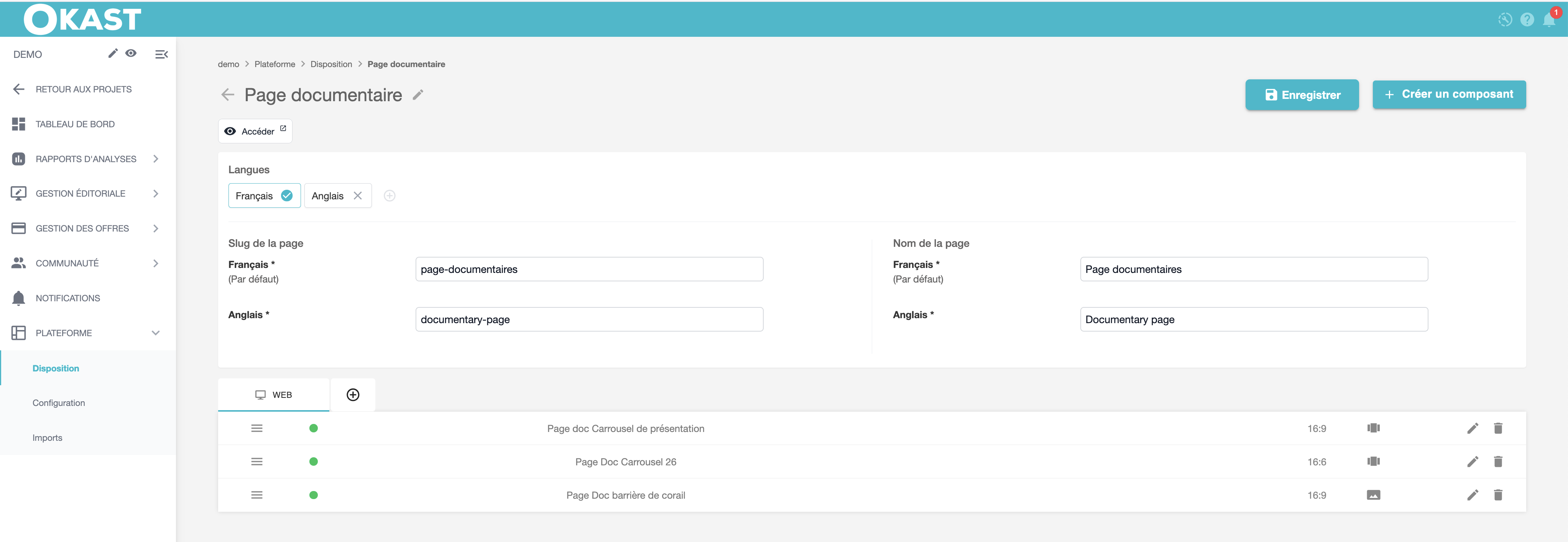Open Configuration in sidebar
Image resolution: width=1568 pixels, height=542 pixels.
coord(58,403)
